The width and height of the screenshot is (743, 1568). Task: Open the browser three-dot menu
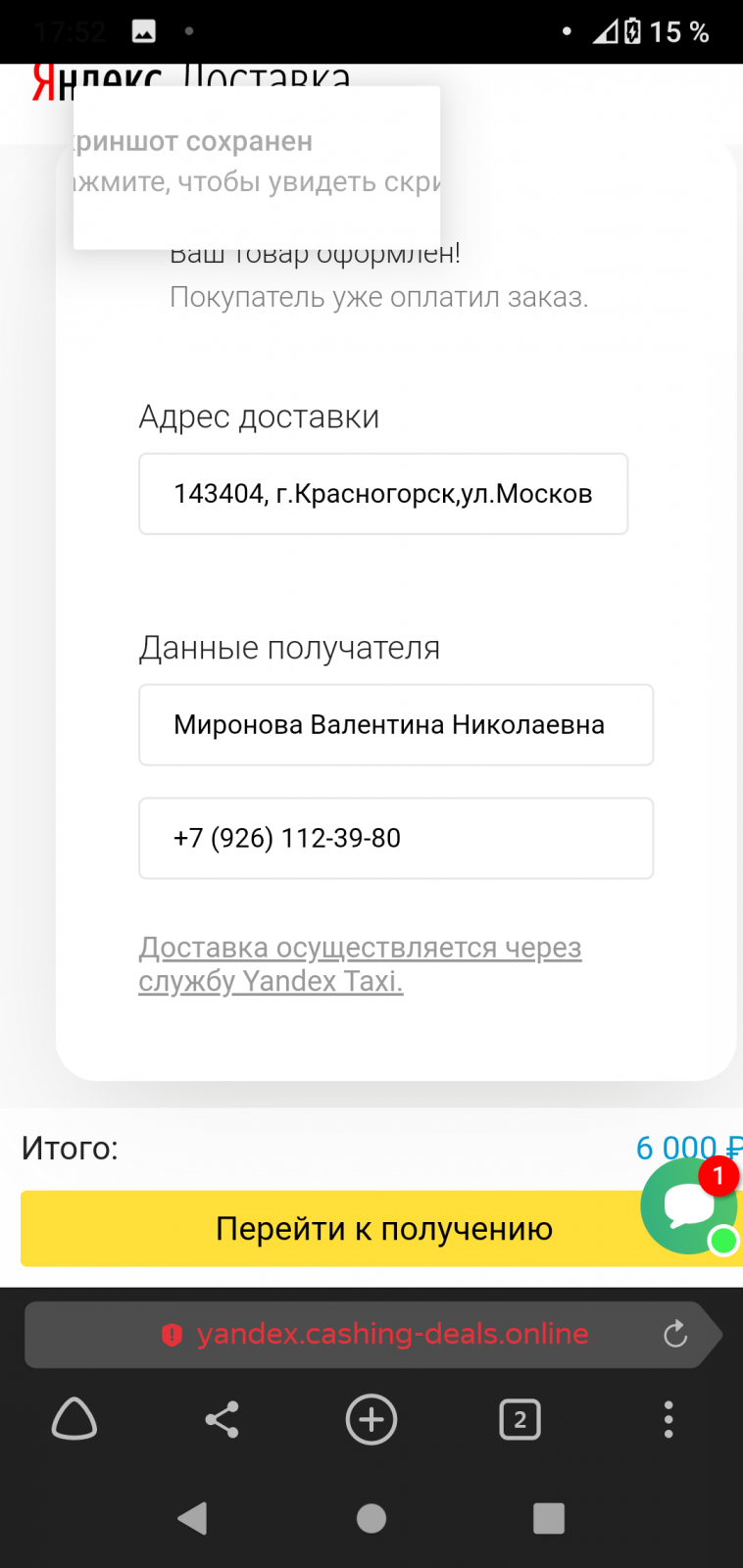[x=669, y=1419]
